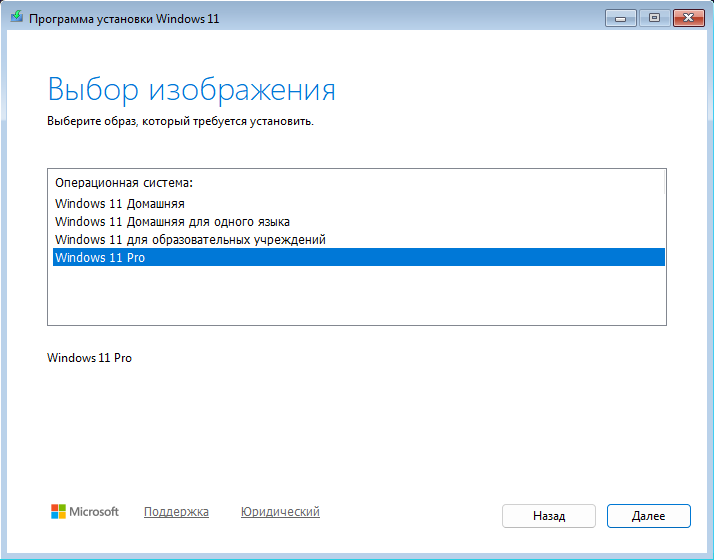Pick Windows 11 для образовательных учреждений
Image resolution: width=714 pixels, height=560 pixels.
click(x=359, y=239)
